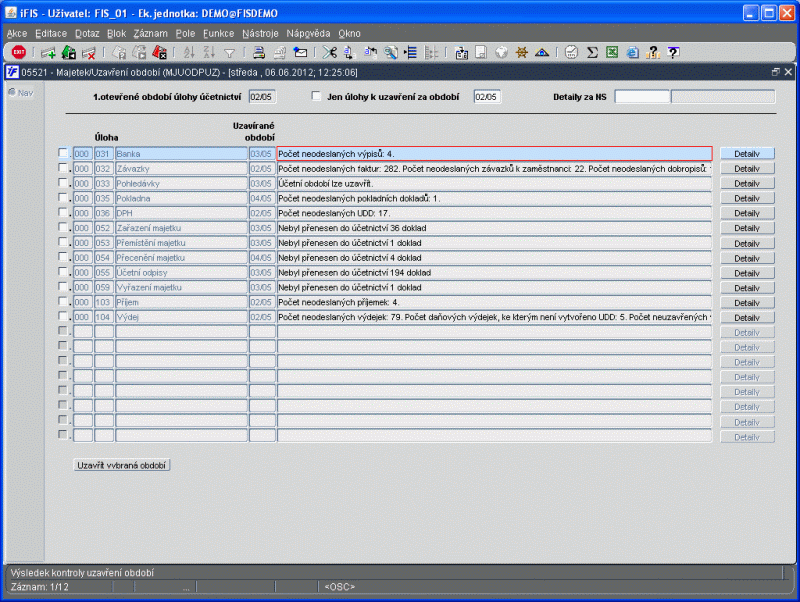Click the 'Přemístění majetku' task name cell
Image resolution: width=800 pixels, height=602 pixels.
(181, 243)
